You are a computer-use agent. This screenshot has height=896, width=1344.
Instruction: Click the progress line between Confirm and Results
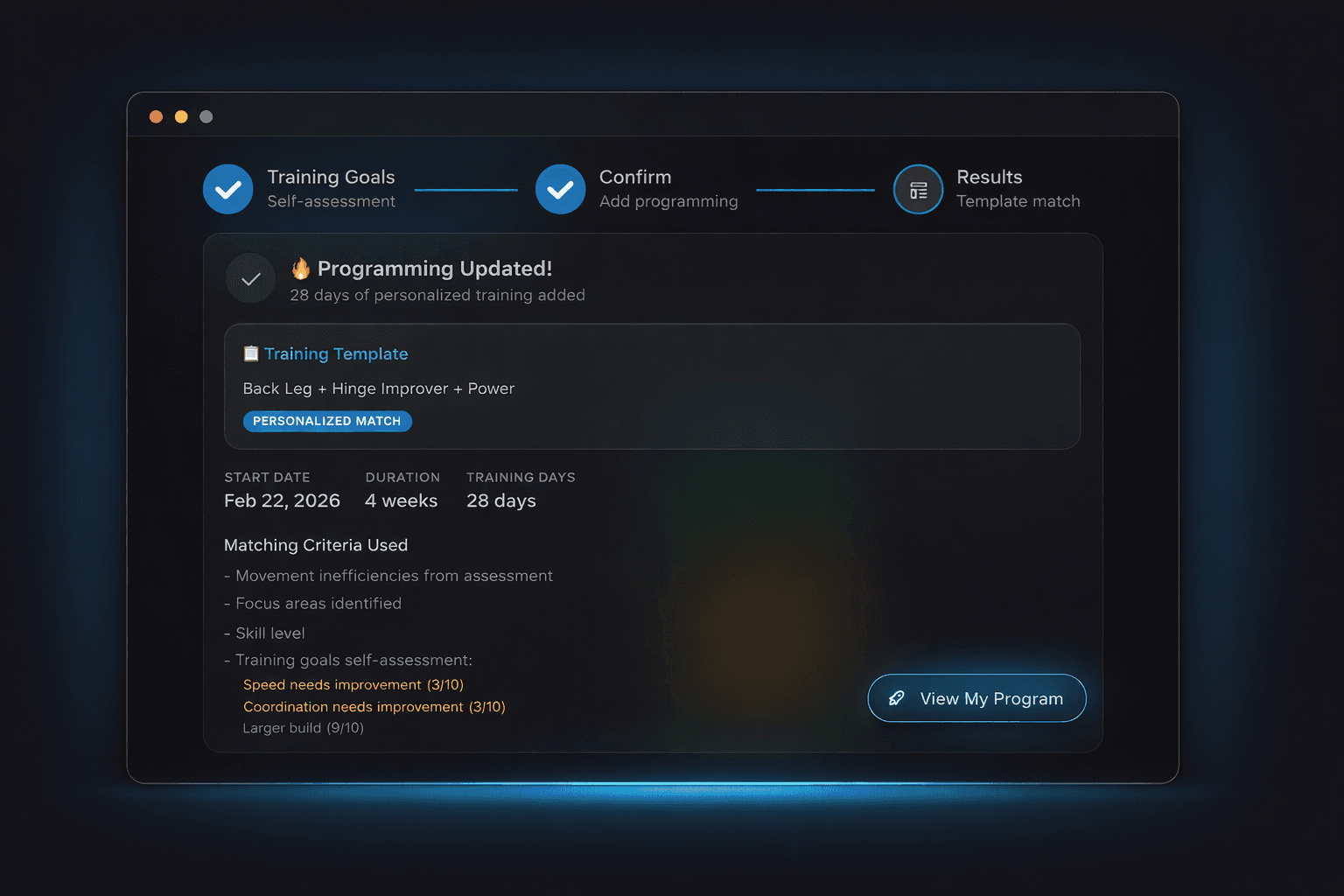[x=815, y=189]
